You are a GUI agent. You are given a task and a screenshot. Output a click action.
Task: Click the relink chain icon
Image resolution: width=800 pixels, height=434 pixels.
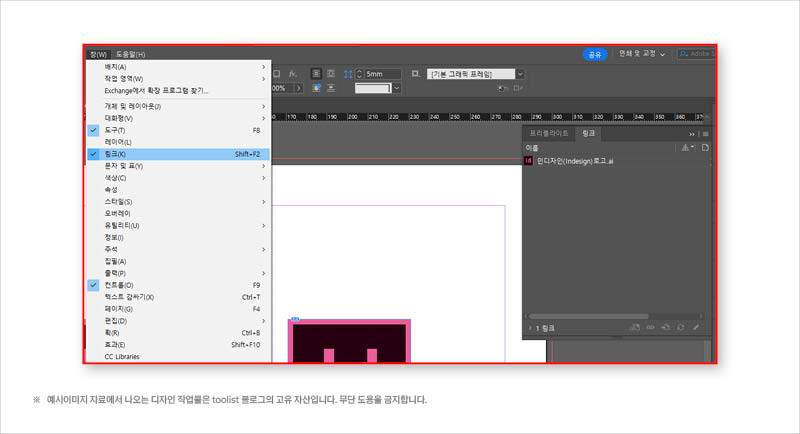(651, 327)
